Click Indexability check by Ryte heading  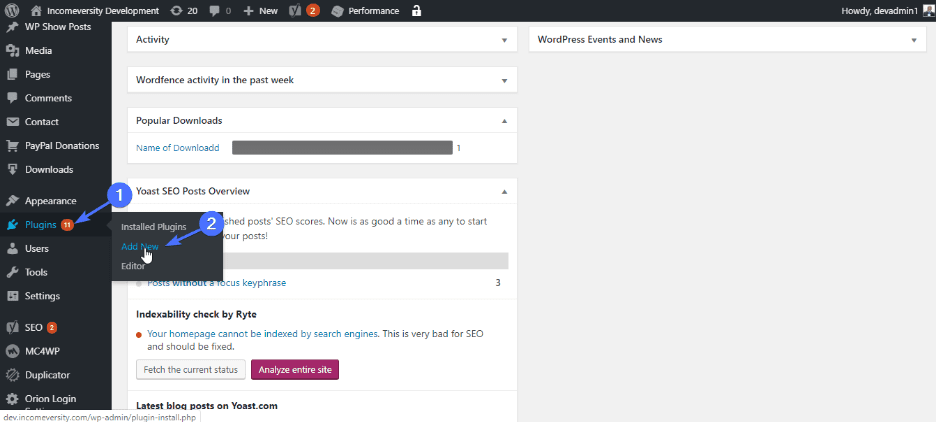click(x=196, y=314)
